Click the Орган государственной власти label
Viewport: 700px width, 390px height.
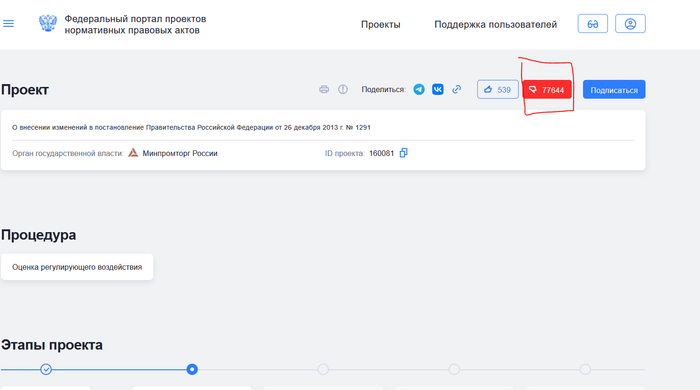(68, 153)
